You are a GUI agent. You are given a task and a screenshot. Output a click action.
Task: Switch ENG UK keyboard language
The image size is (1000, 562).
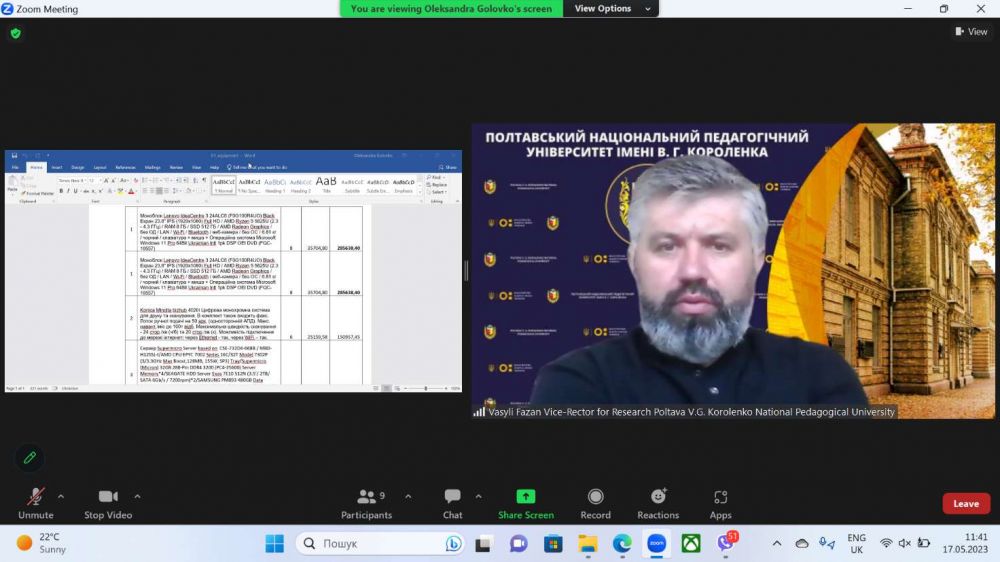pyautogui.click(x=856, y=543)
